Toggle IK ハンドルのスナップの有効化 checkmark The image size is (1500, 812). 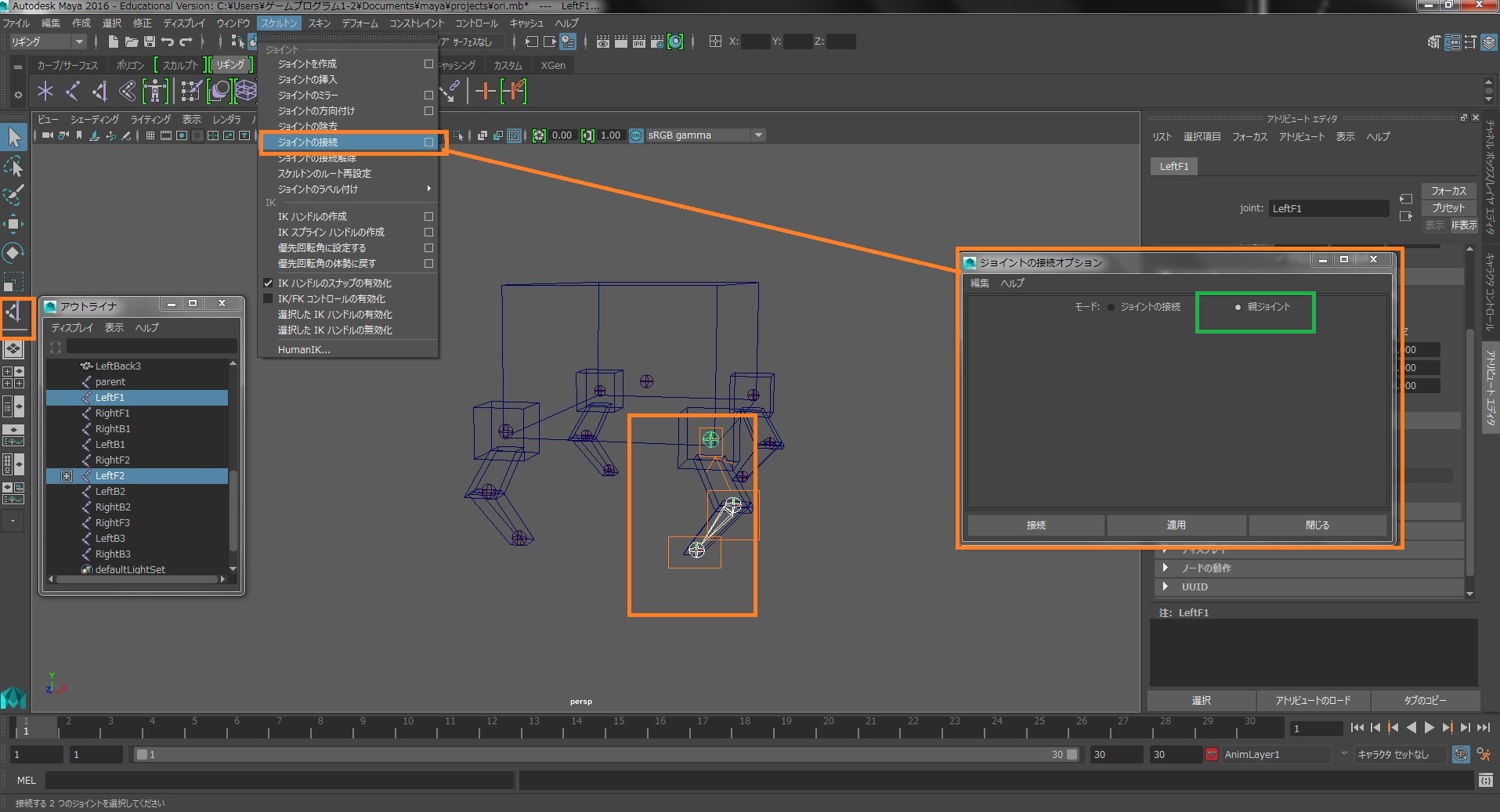[x=268, y=283]
